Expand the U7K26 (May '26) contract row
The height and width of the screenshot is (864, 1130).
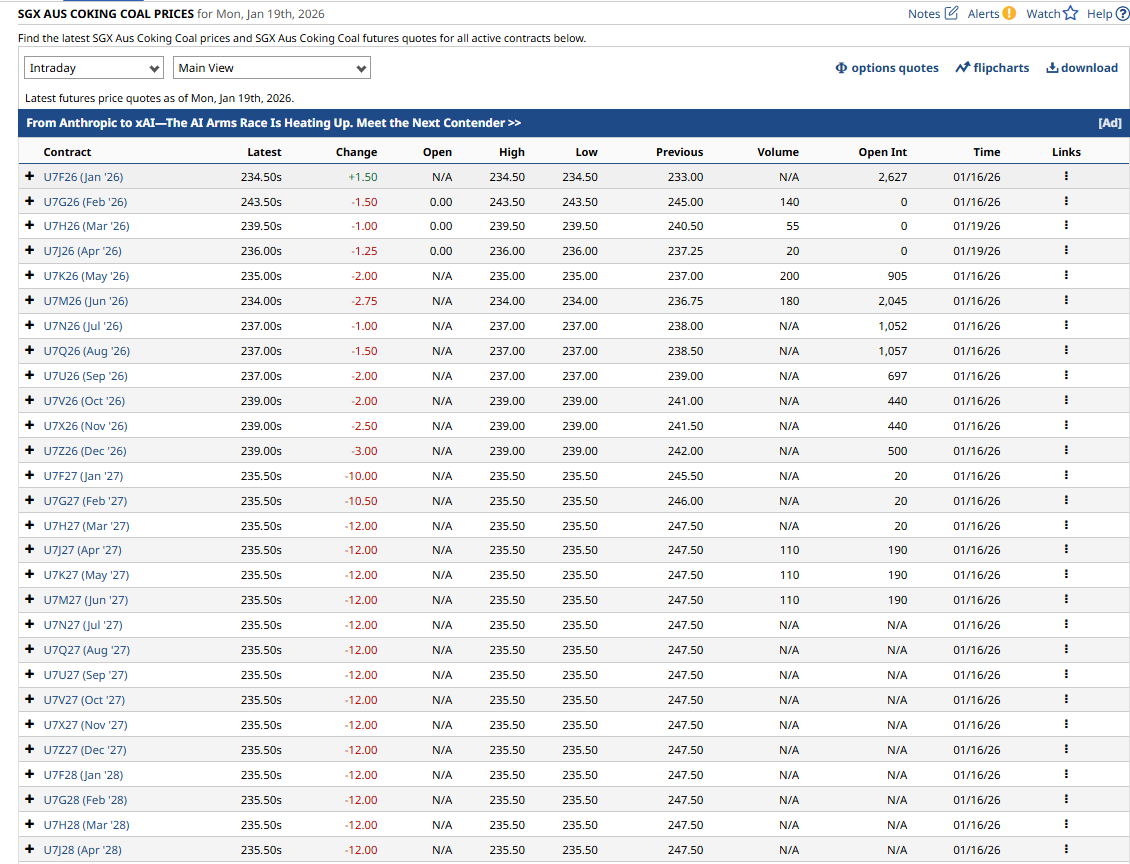coord(30,275)
